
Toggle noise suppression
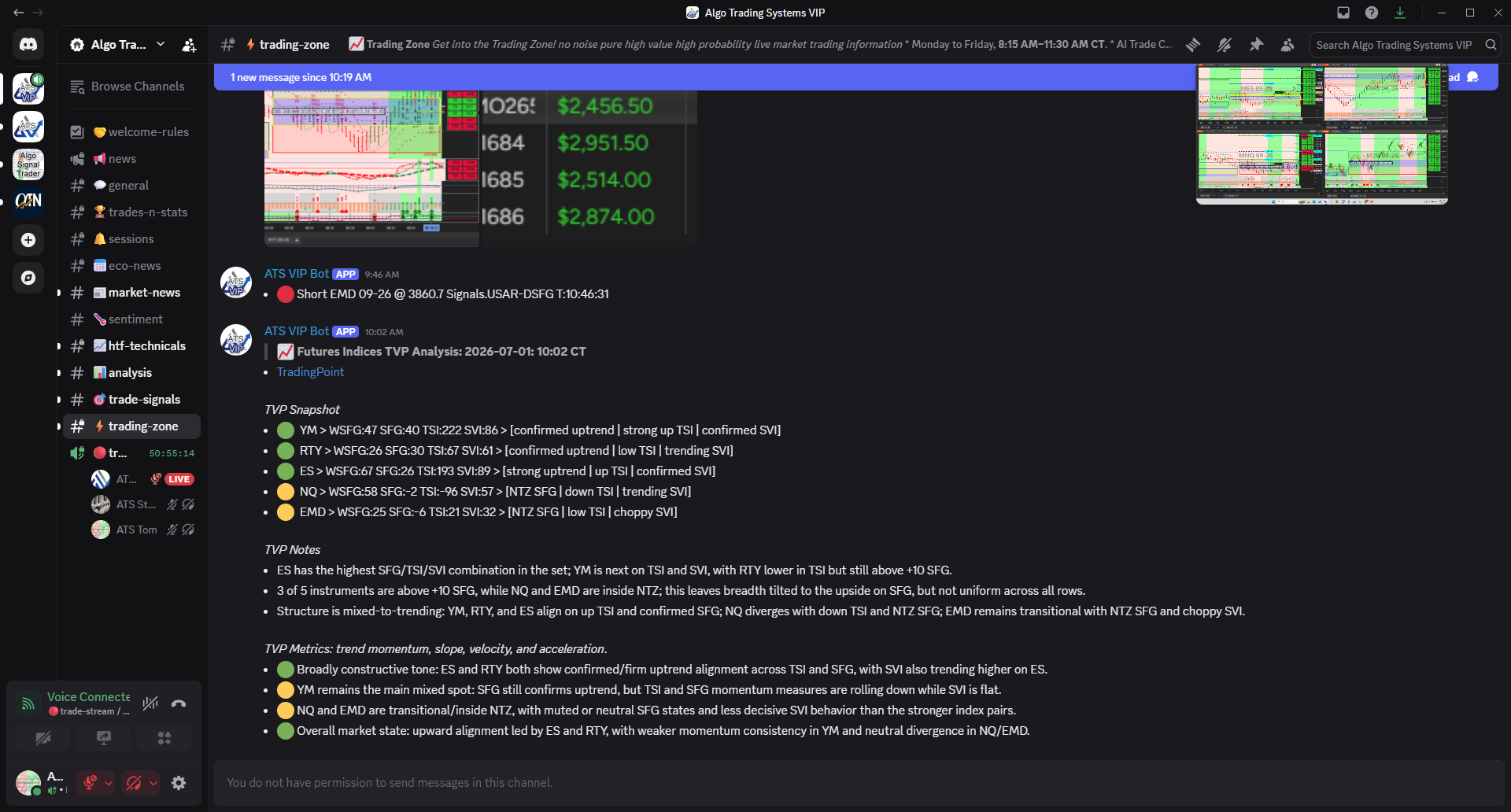click(x=150, y=703)
